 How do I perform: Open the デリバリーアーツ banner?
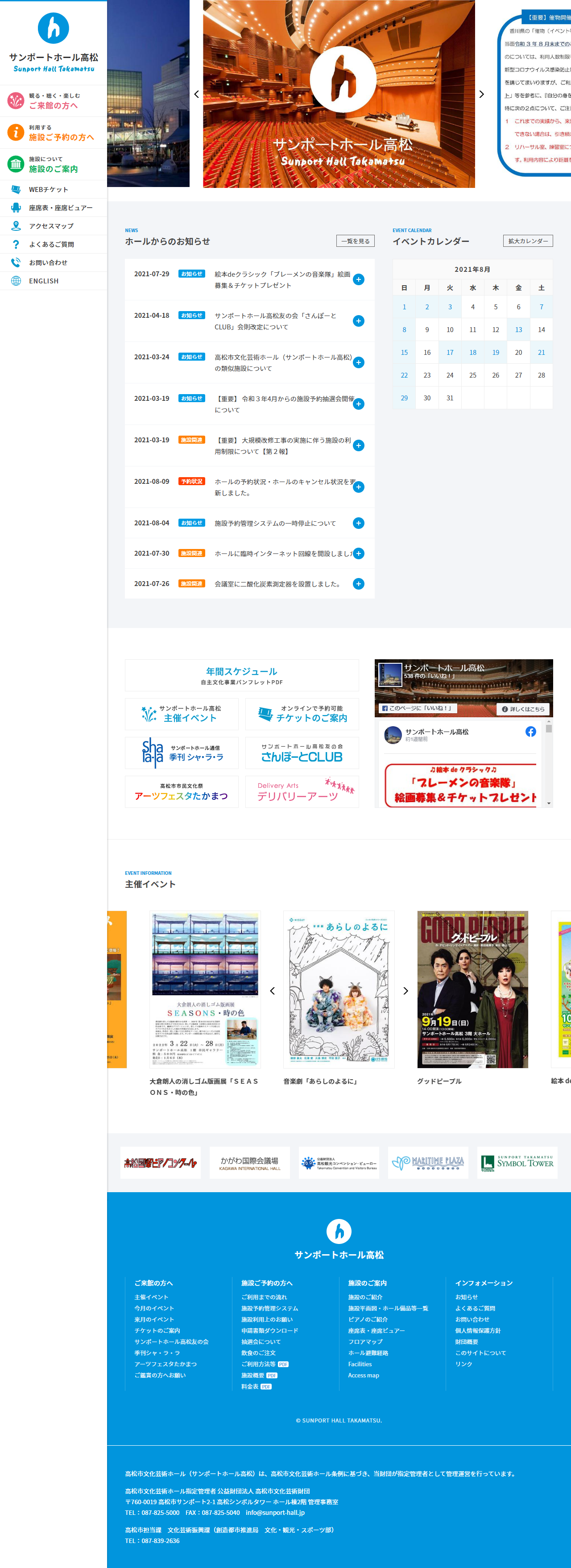(302, 791)
